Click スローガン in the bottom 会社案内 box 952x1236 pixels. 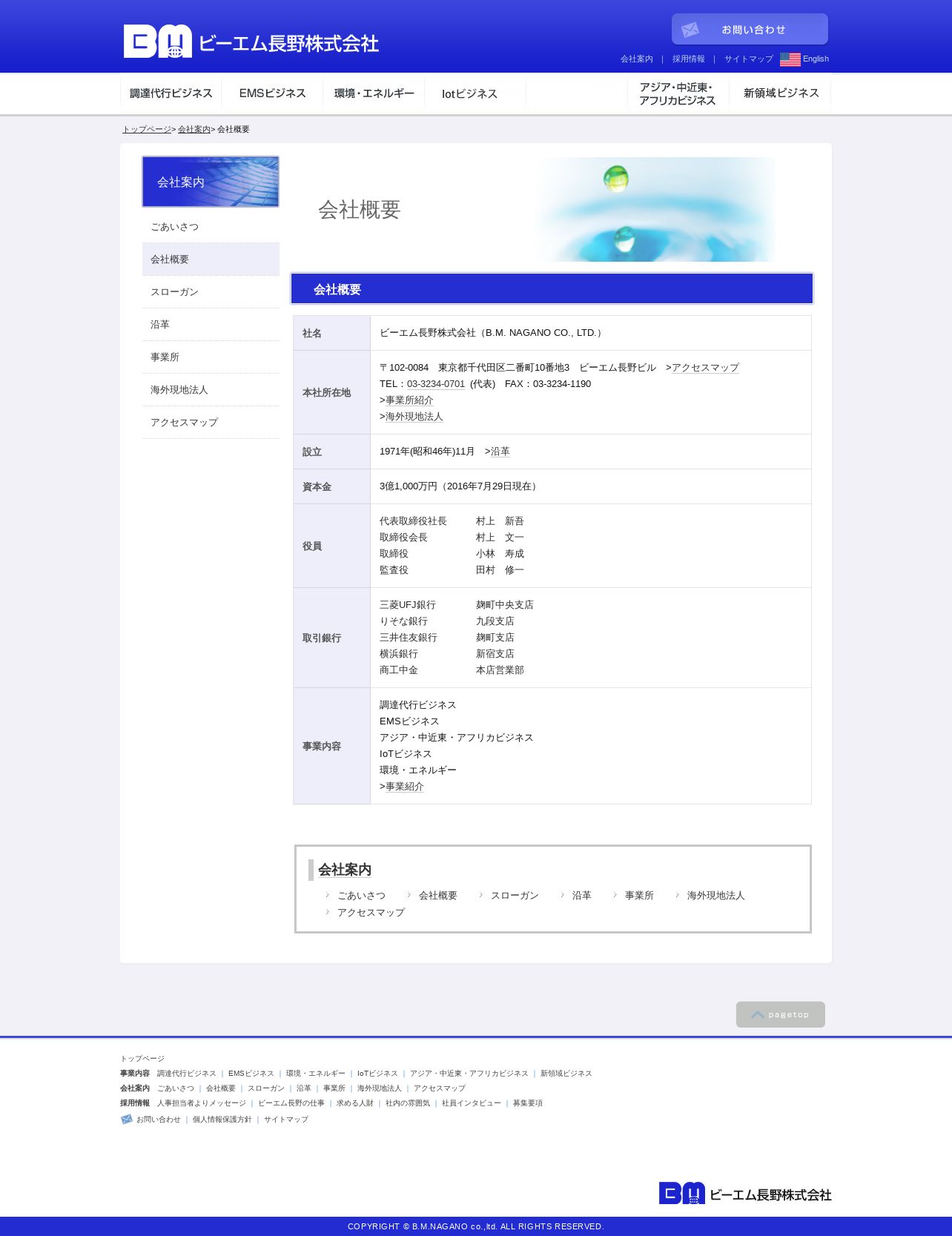click(x=515, y=896)
